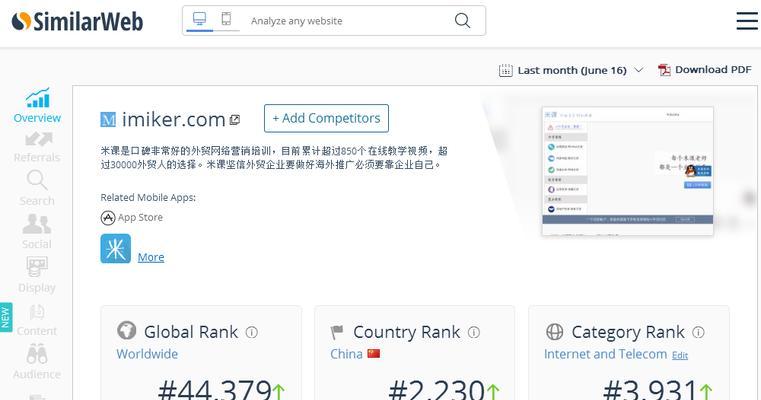Select the desktop device icon
The width and height of the screenshot is (761, 400).
pos(199,19)
